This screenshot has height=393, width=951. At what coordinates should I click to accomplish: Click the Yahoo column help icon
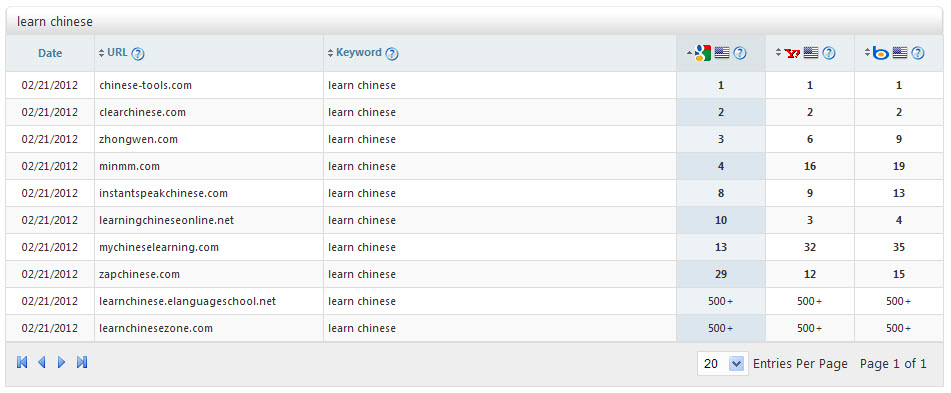pos(828,53)
